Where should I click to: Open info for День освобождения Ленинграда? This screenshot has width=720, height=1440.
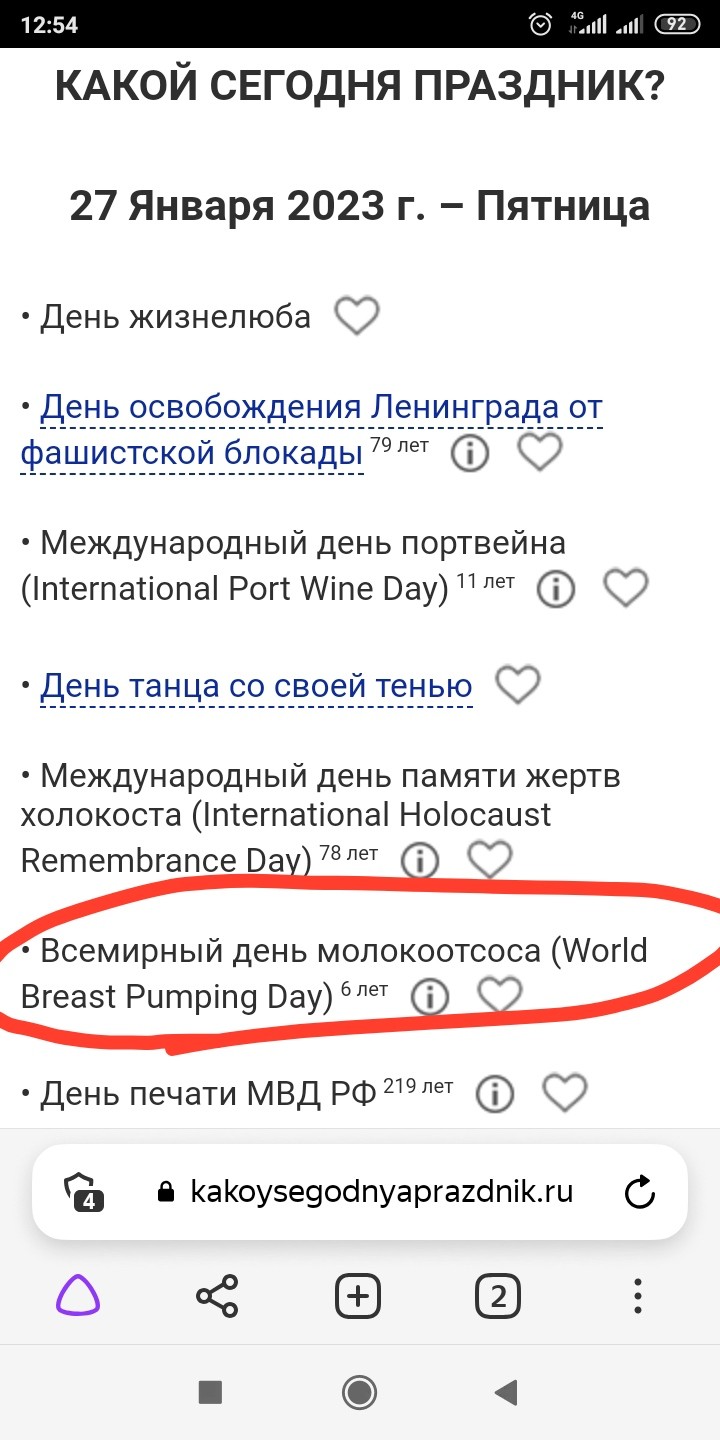point(470,455)
